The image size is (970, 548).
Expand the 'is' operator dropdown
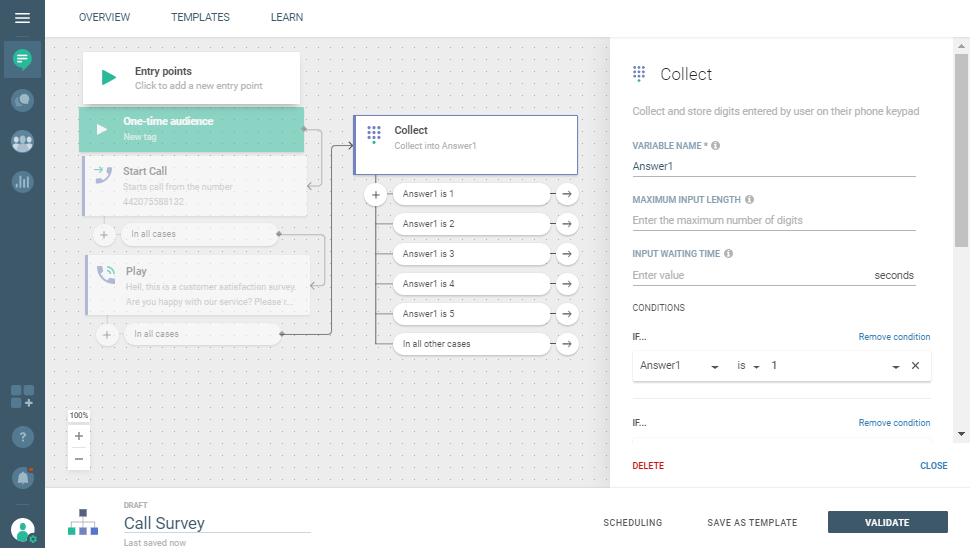click(x=757, y=367)
